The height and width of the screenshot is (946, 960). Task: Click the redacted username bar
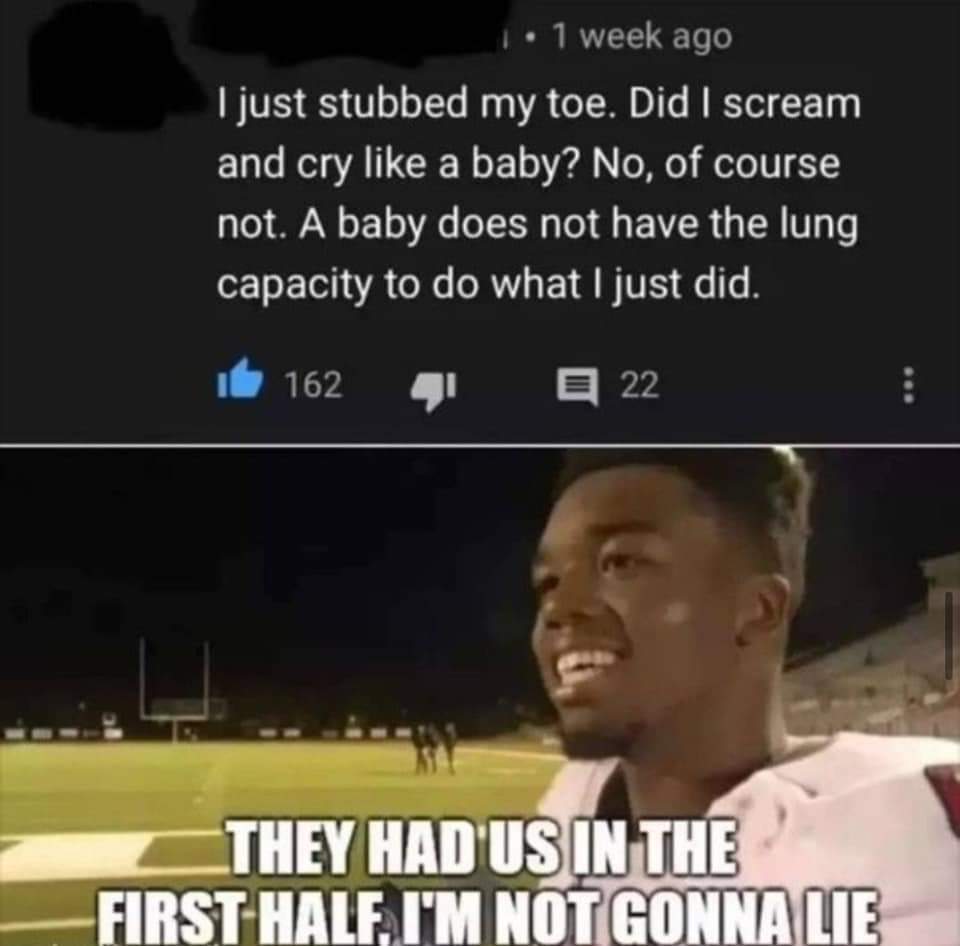[x=355, y=28]
